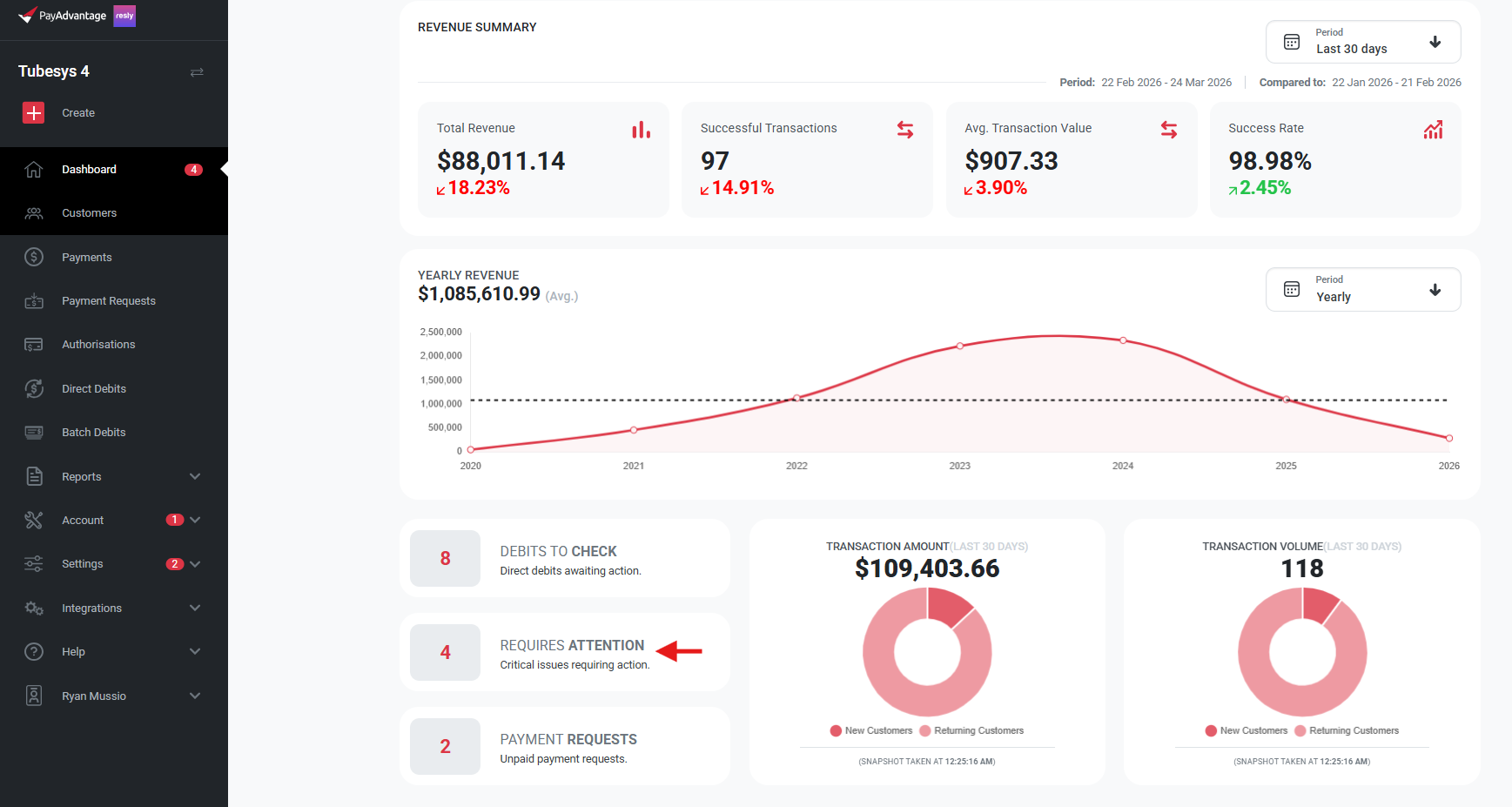
Task: Click the account switch arrows beside Tubesys 4
Action: [197, 72]
